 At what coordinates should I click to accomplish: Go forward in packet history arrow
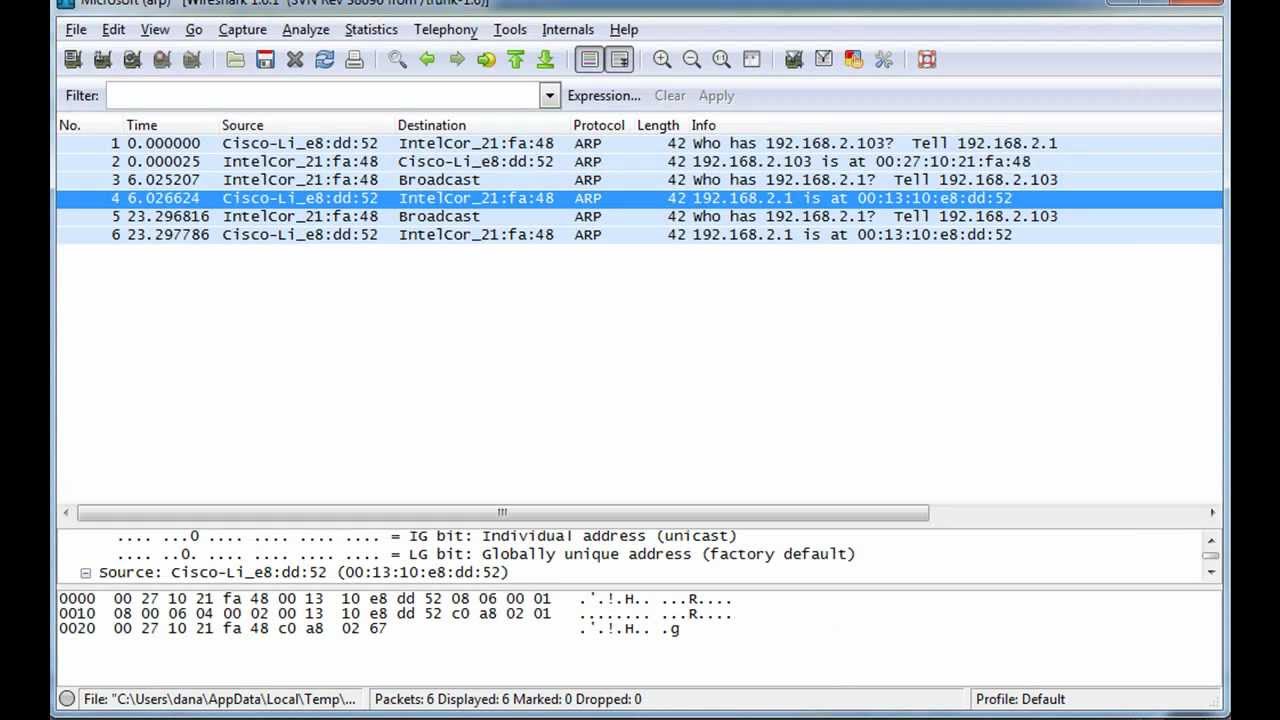click(457, 60)
